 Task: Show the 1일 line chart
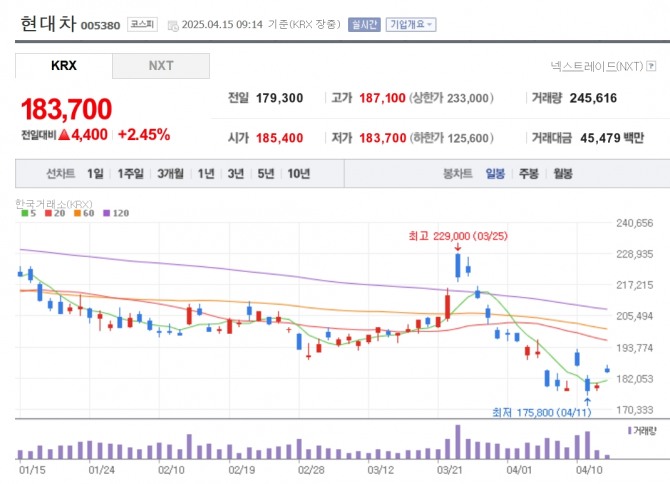95,173
